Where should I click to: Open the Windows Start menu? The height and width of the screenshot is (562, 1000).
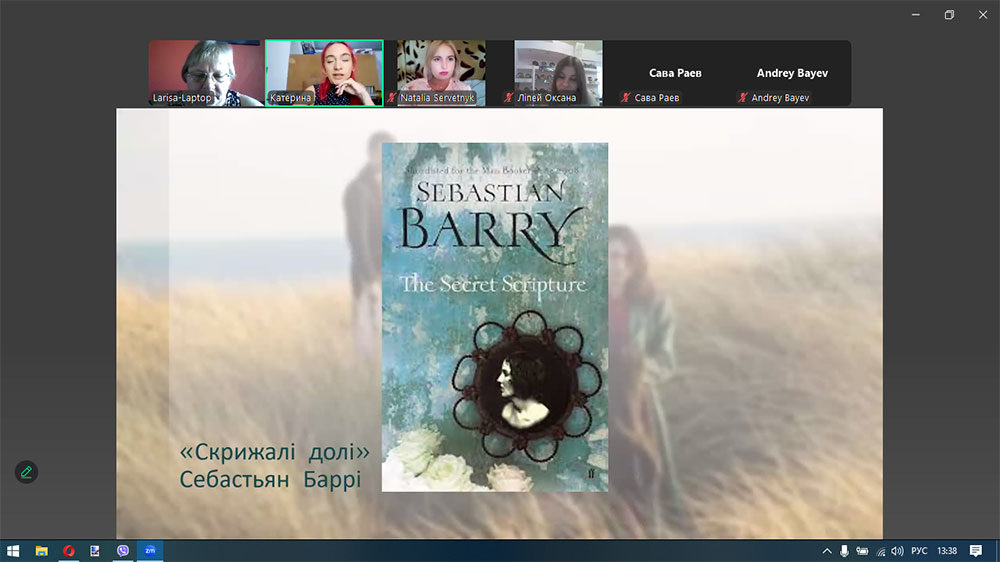coord(13,551)
